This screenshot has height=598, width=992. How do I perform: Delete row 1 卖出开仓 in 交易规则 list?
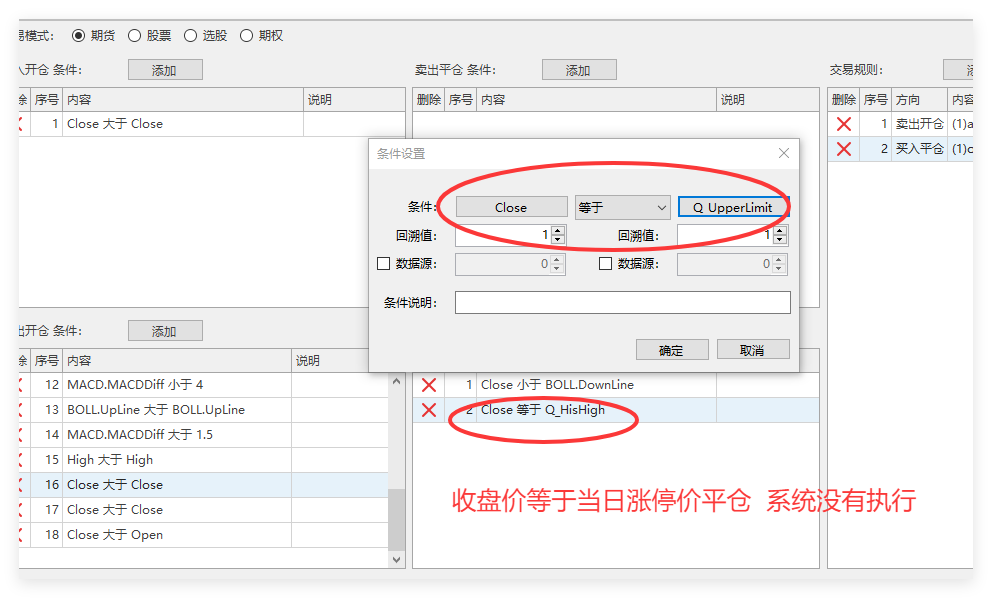pos(843,124)
